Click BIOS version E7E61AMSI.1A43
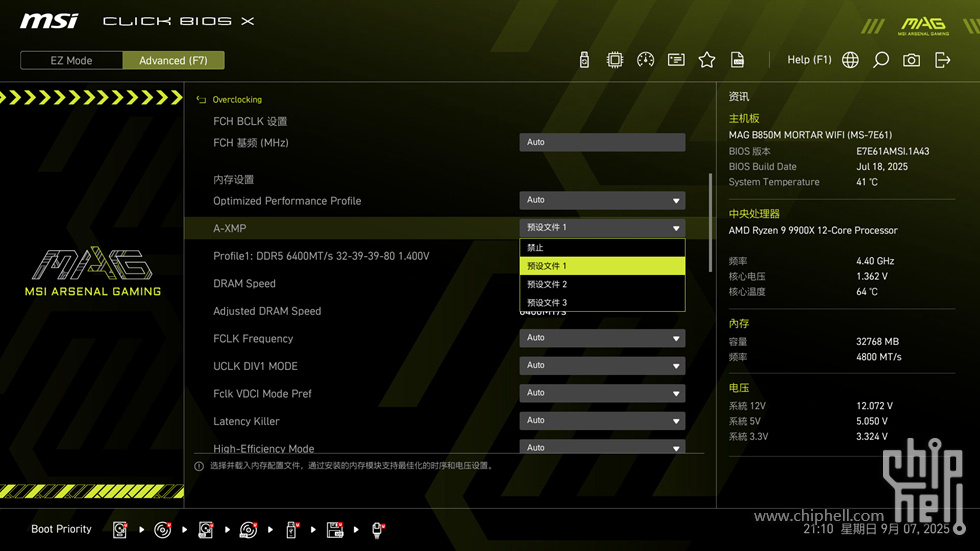This screenshot has width=980, height=551. [892, 151]
